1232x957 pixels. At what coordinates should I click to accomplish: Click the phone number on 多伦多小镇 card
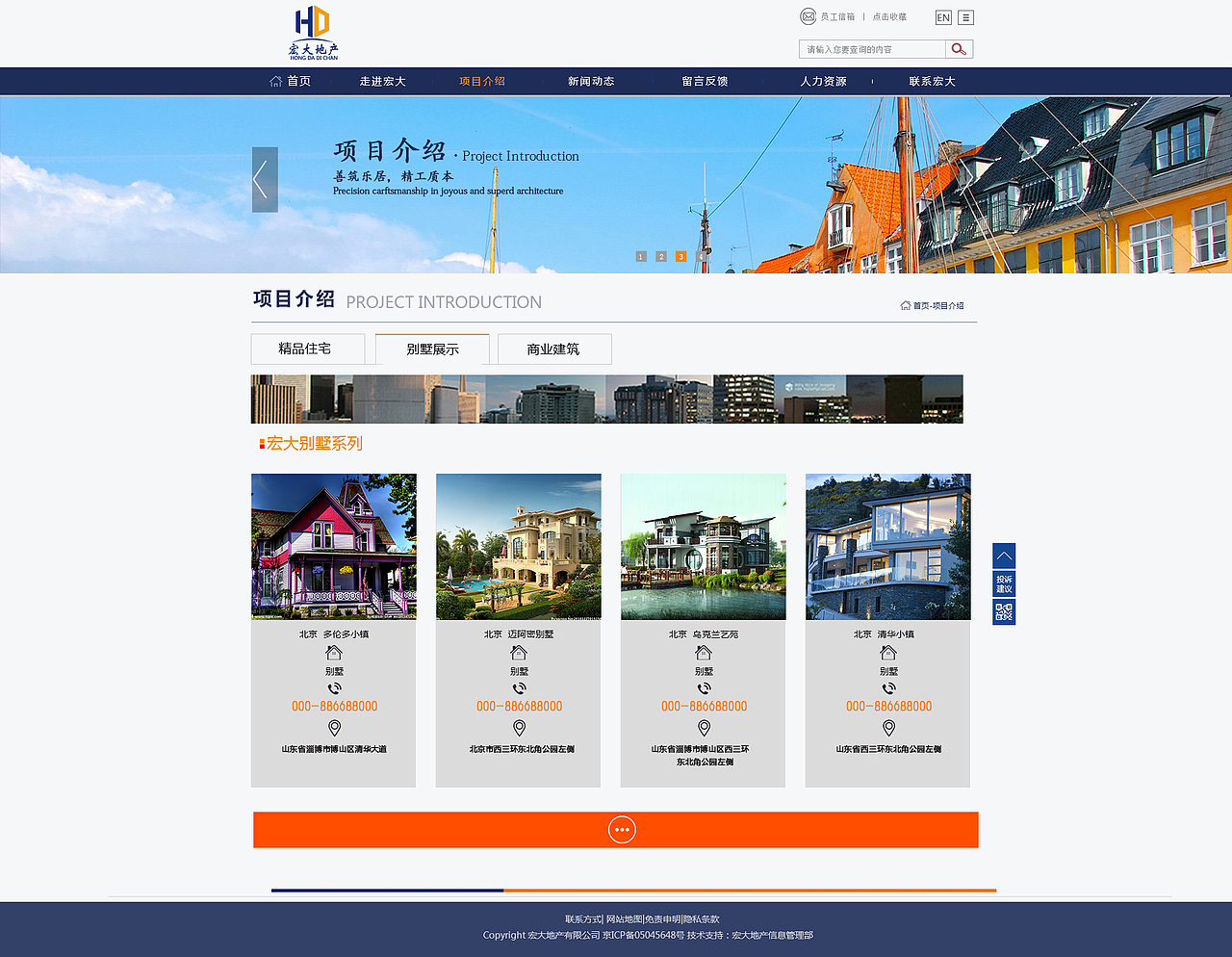334,706
